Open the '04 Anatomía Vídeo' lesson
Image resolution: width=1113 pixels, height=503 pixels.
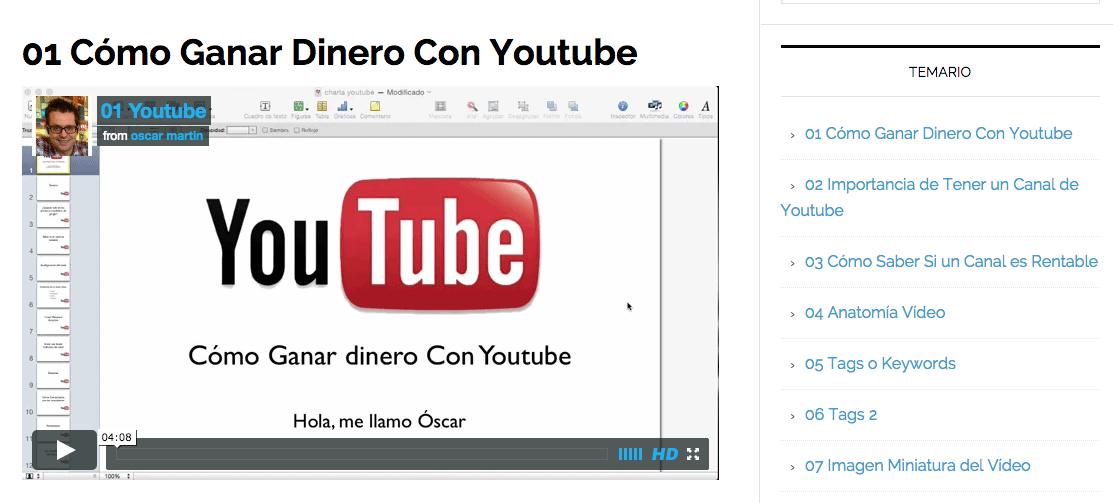(874, 312)
